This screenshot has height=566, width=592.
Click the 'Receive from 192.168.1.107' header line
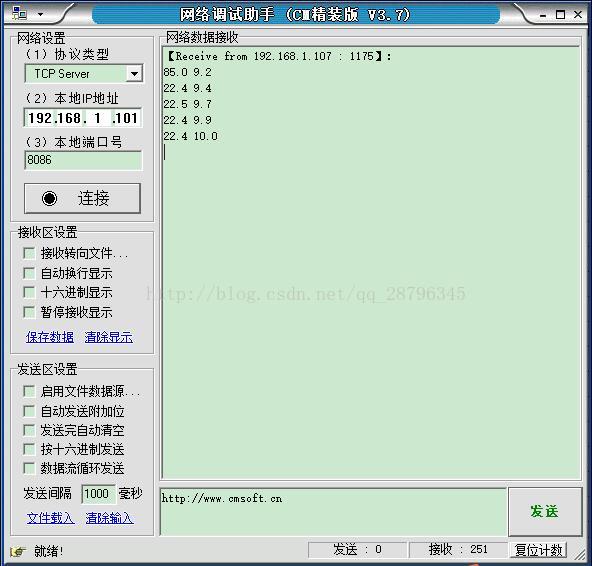click(x=279, y=56)
